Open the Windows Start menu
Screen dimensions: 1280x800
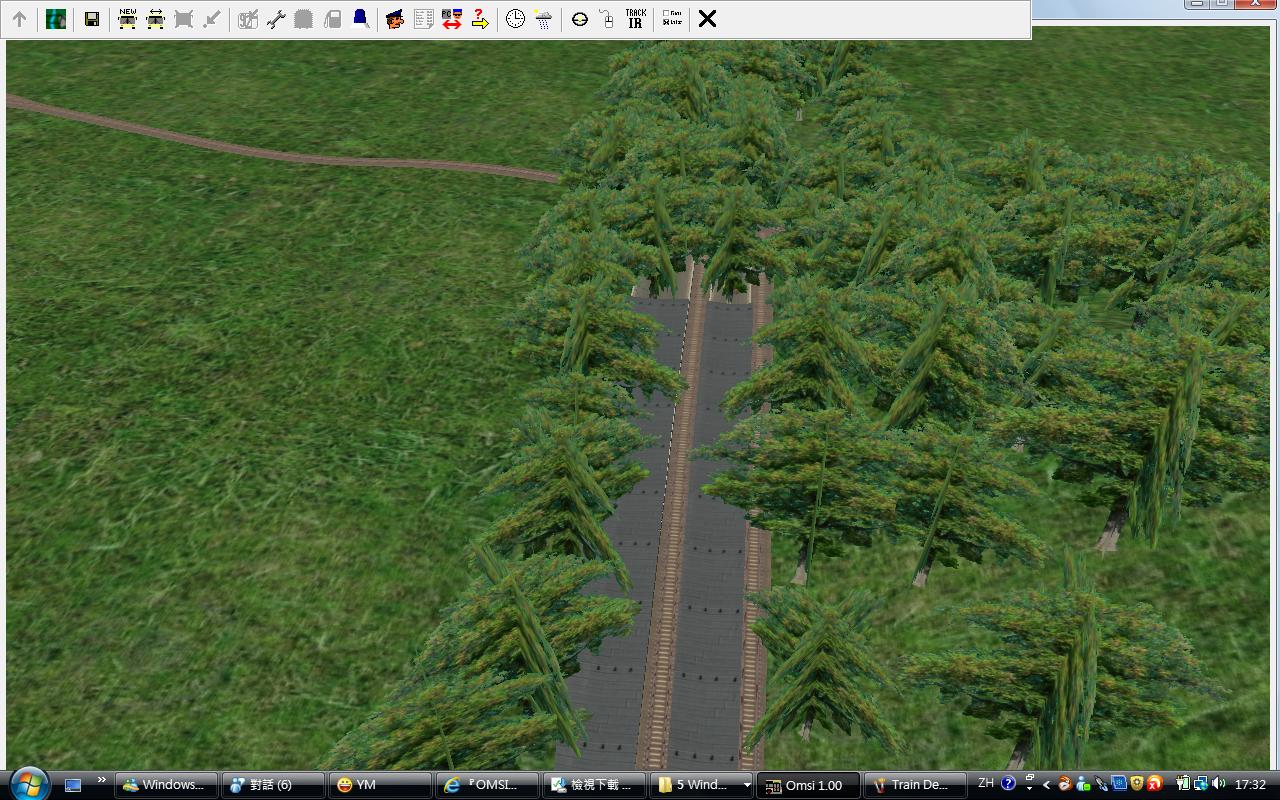pos(27,783)
